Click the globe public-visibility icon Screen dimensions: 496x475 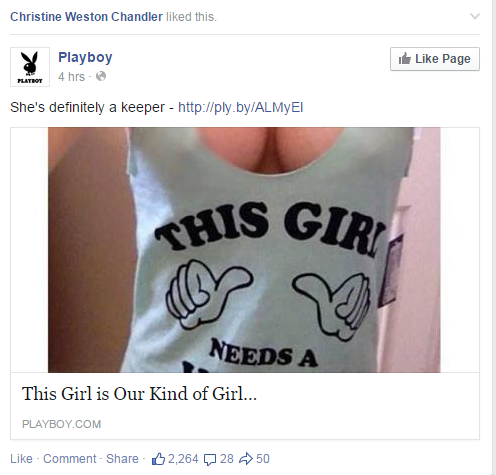101,77
